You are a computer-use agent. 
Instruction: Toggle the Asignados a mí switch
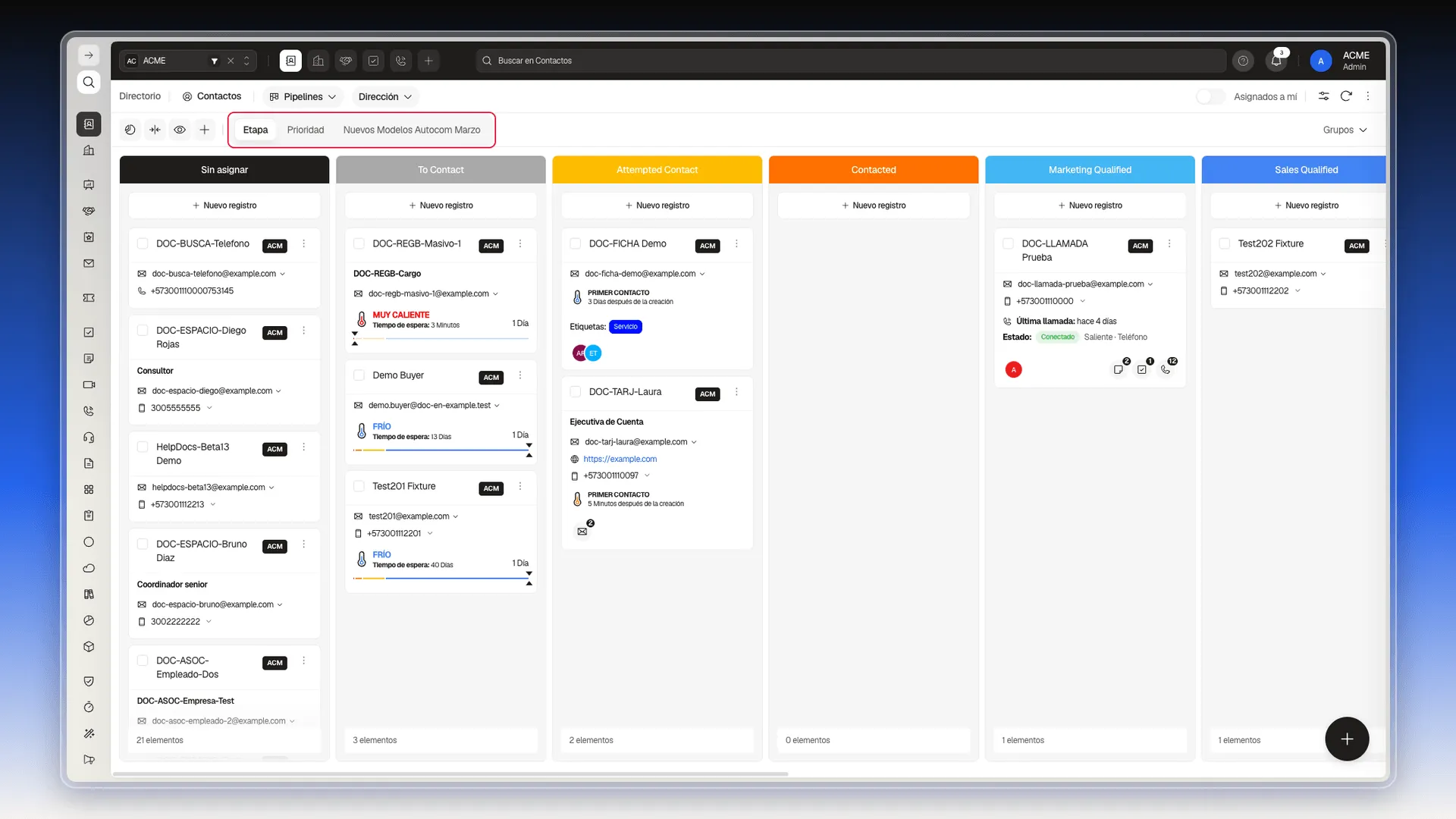tap(1210, 96)
